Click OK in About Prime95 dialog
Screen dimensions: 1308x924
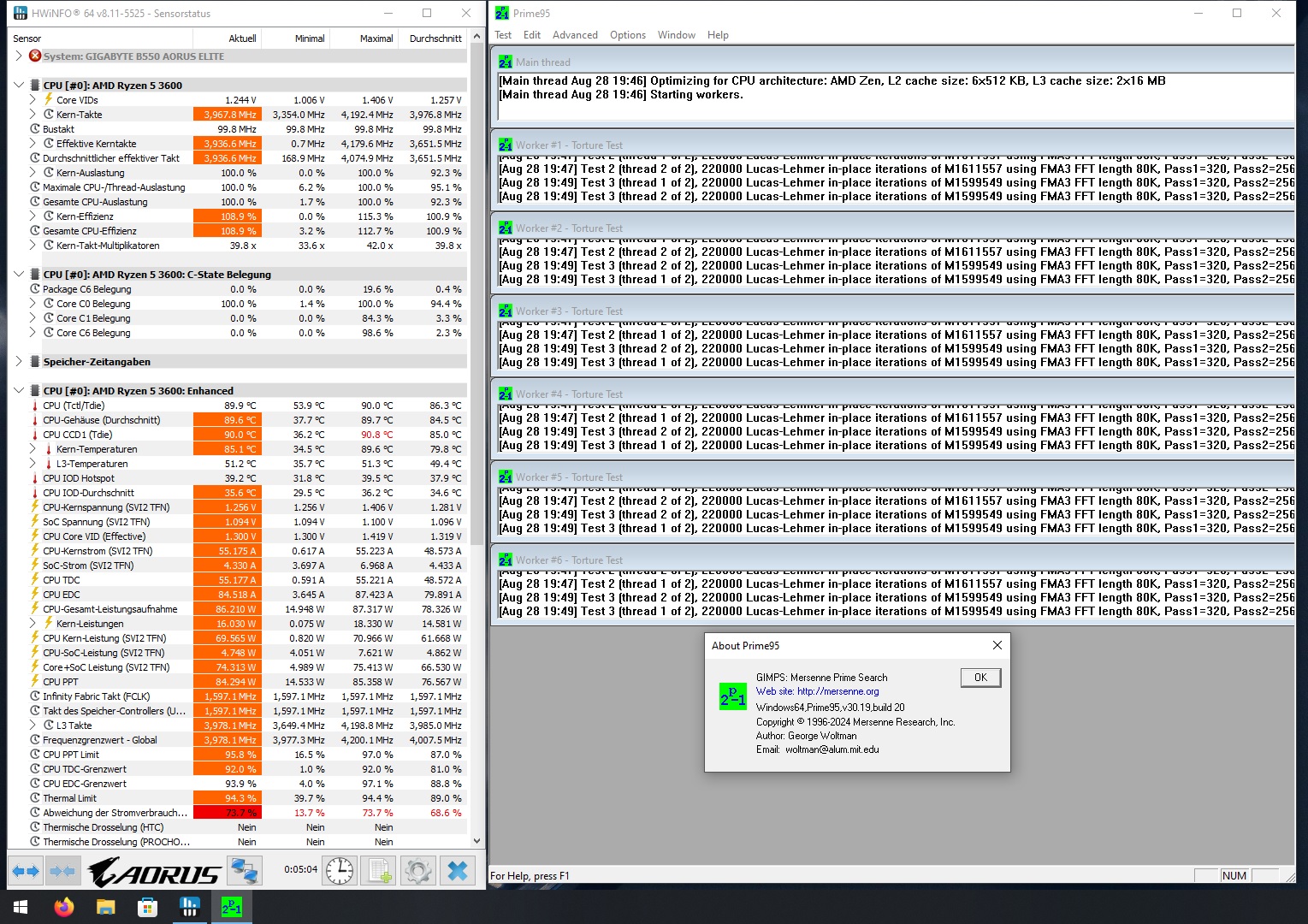(980, 678)
